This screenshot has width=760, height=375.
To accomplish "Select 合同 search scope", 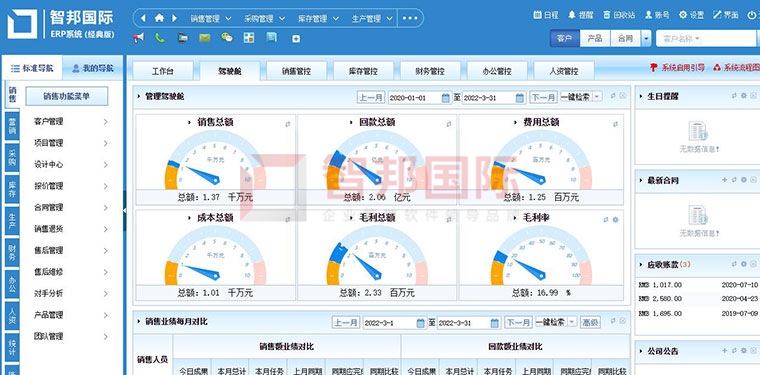I will tap(625, 38).
